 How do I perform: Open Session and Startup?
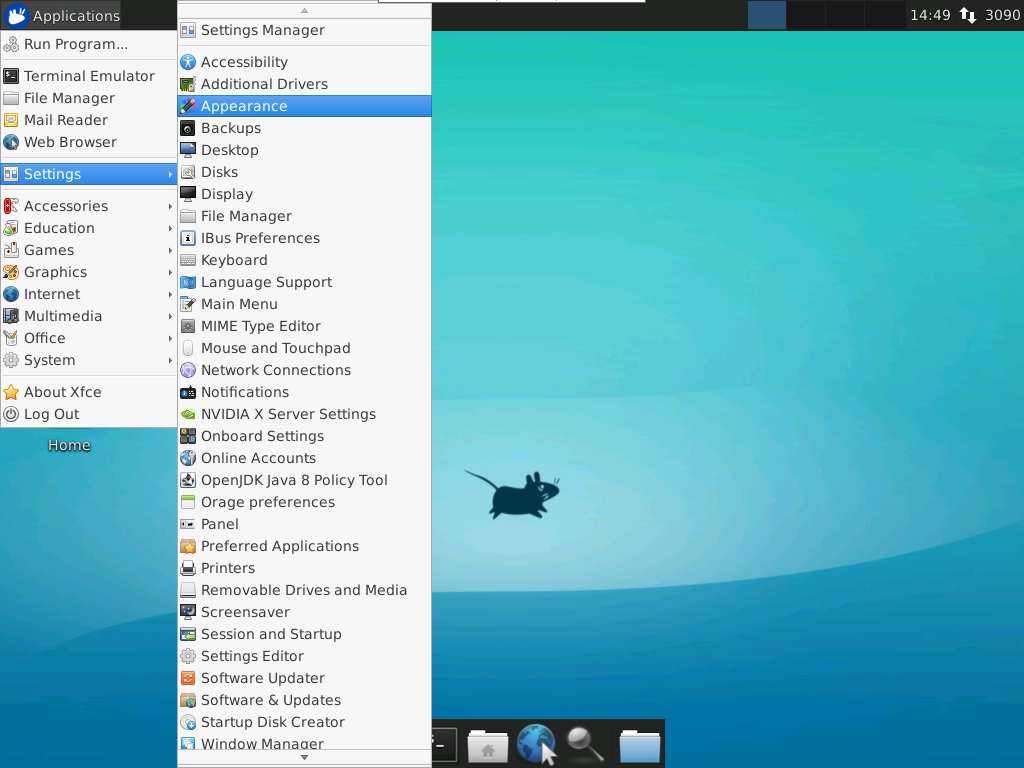point(304,635)
